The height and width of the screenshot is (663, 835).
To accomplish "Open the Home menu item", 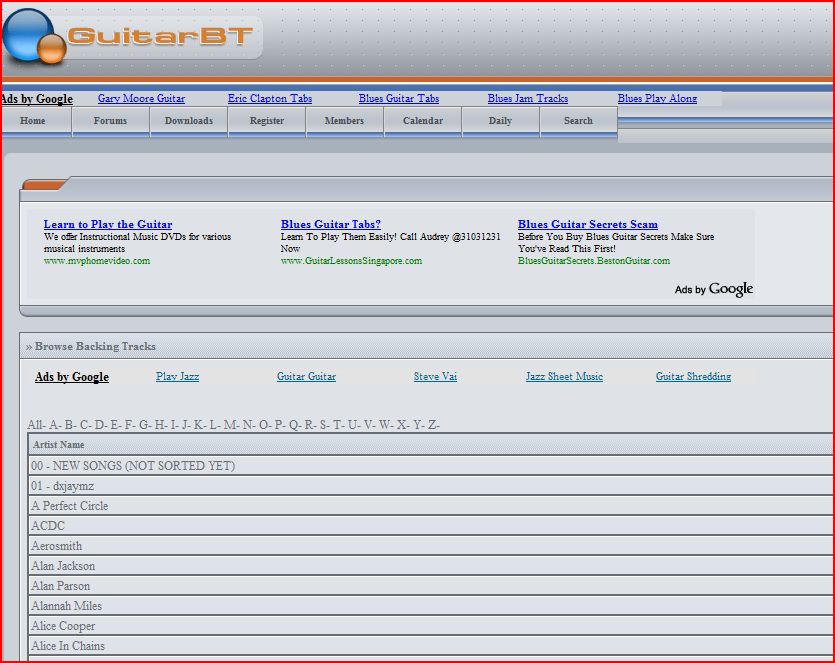I will [32, 121].
